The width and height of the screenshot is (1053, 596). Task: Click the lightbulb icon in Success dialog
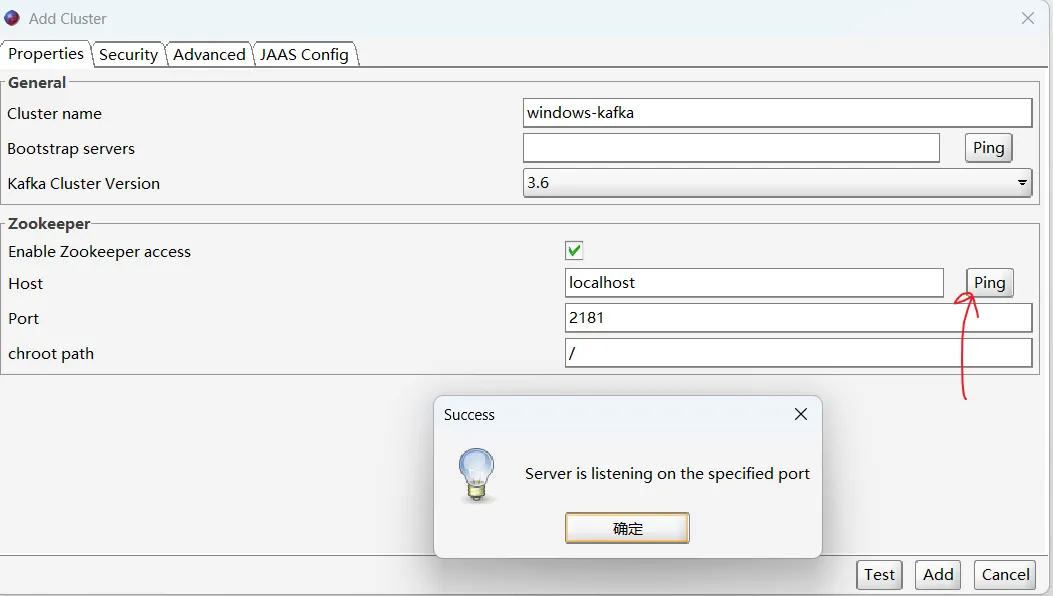[x=477, y=475]
